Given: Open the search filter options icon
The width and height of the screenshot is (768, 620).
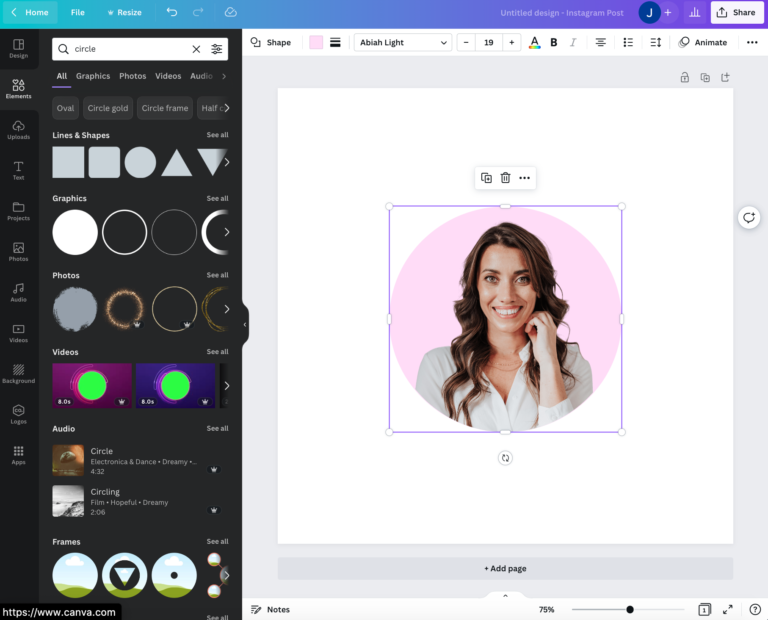Looking at the screenshot, I should tap(216, 49).
